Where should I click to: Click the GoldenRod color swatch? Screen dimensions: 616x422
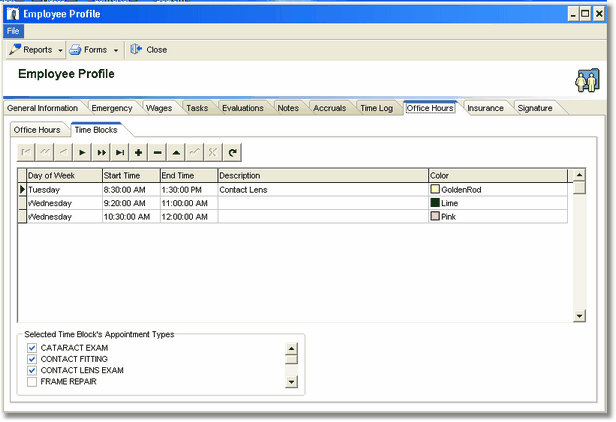(x=435, y=189)
